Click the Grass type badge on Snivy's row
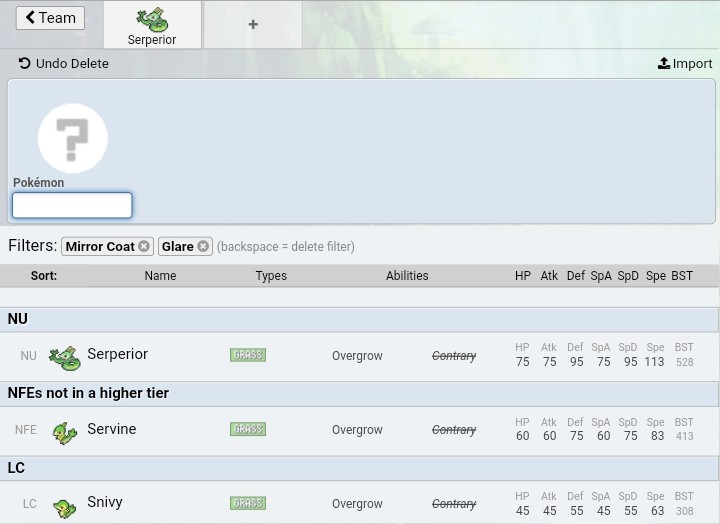 [x=248, y=503]
